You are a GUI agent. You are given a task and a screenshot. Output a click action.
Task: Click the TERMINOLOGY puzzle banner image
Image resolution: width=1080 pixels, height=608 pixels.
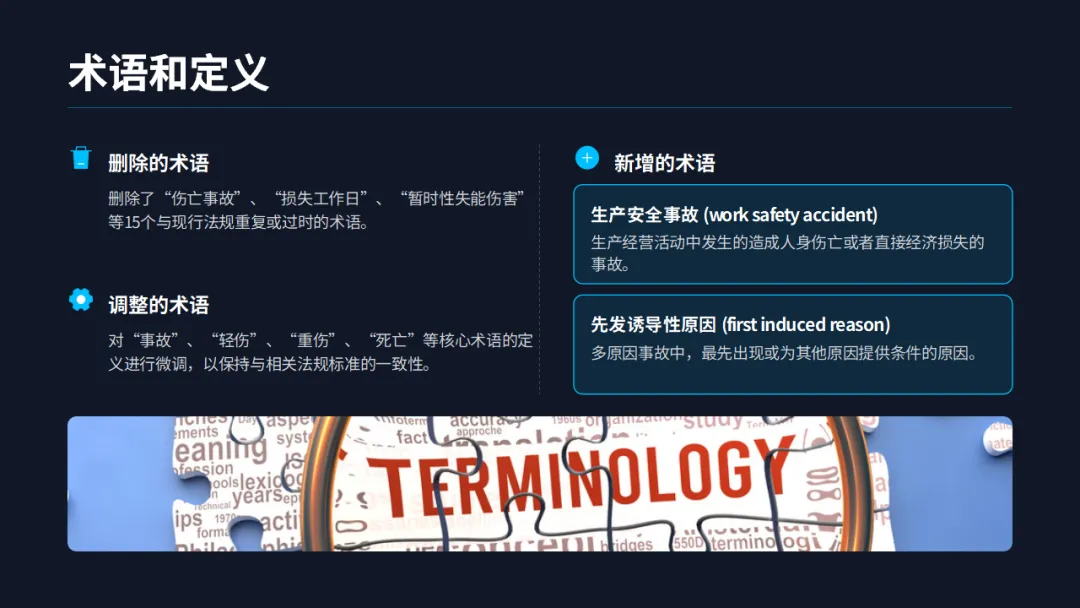pos(540,483)
